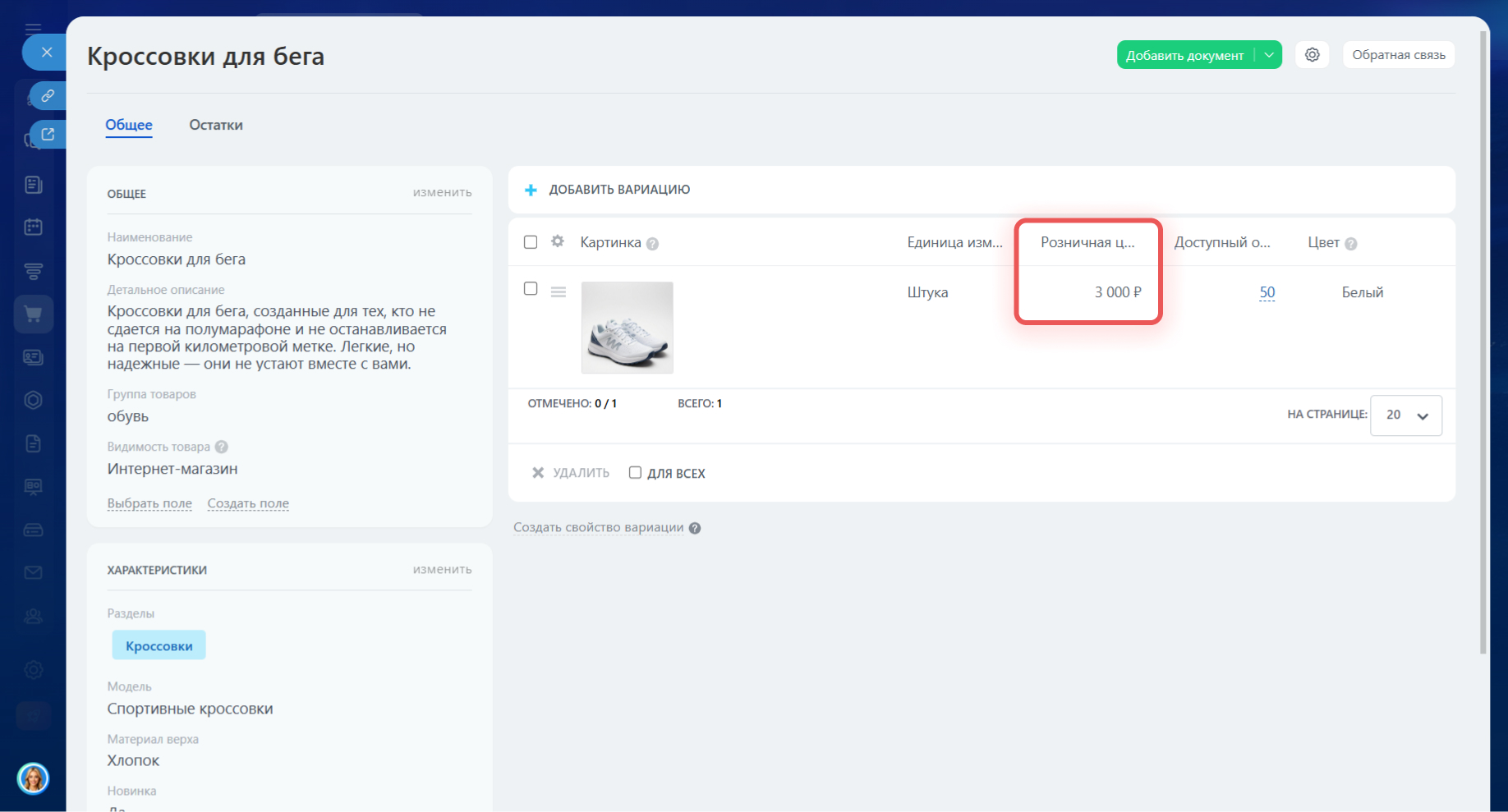Expand the Добавить документ dropdown arrow
The width and height of the screenshot is (1508, 812).
click(1269, 55)
